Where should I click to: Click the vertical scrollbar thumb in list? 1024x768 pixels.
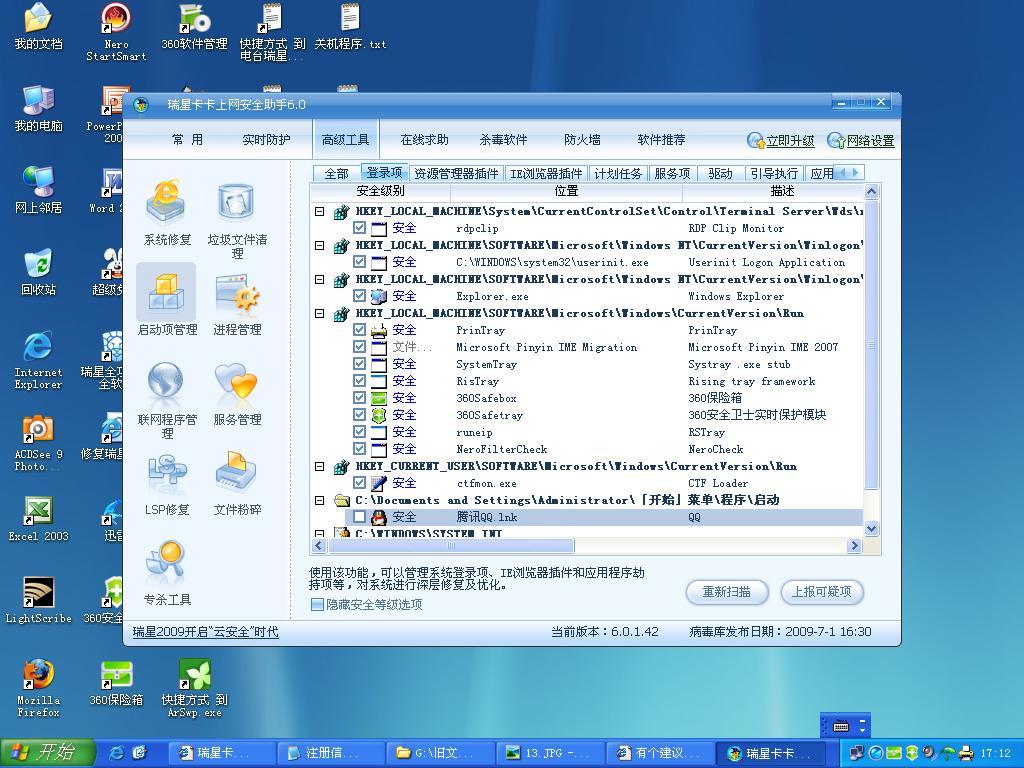point(871,345)
